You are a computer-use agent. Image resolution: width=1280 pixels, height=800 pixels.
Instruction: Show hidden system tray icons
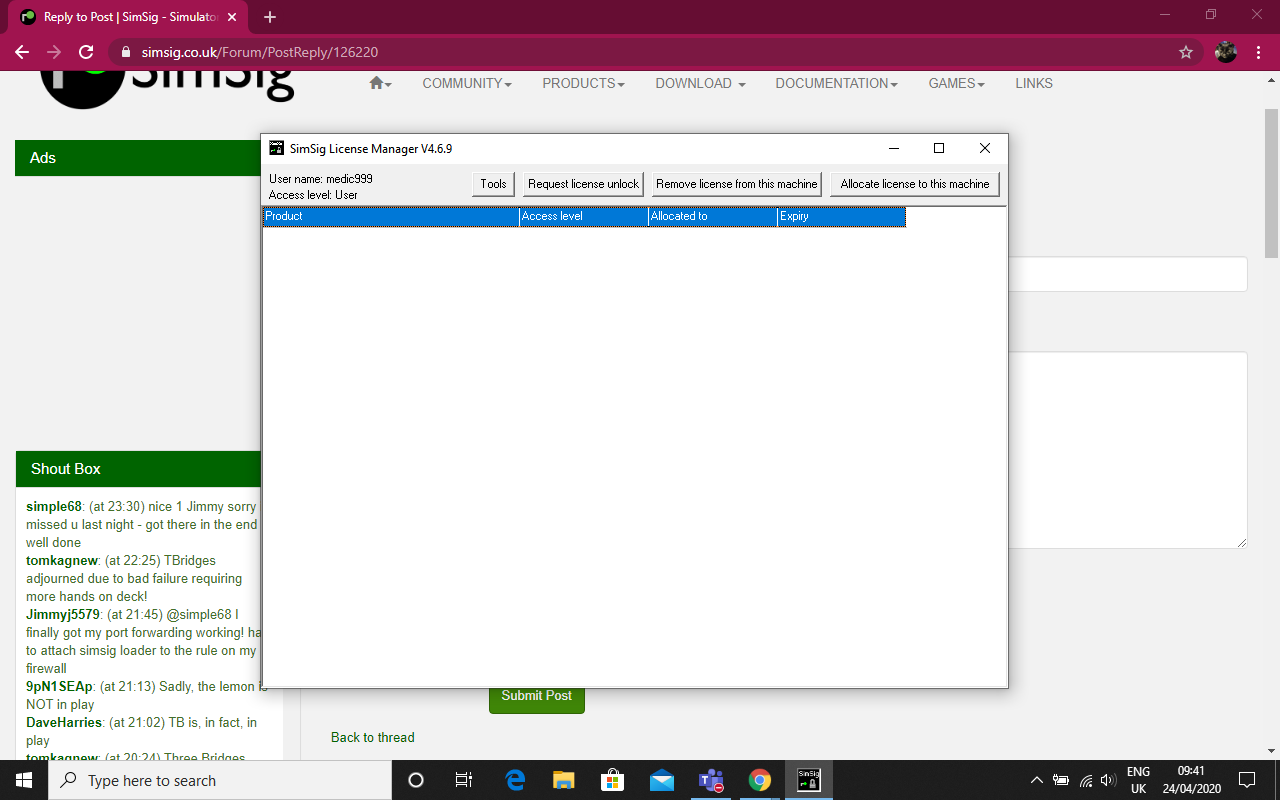[x=1037, y=780]
